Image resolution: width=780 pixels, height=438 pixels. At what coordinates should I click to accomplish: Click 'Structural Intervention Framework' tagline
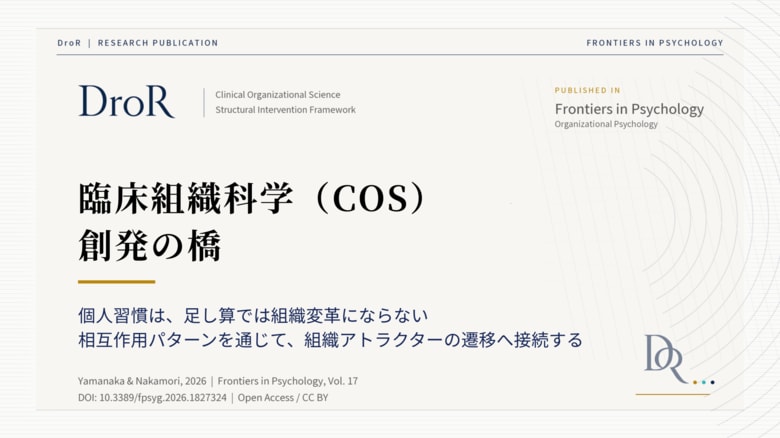point(286,110)
